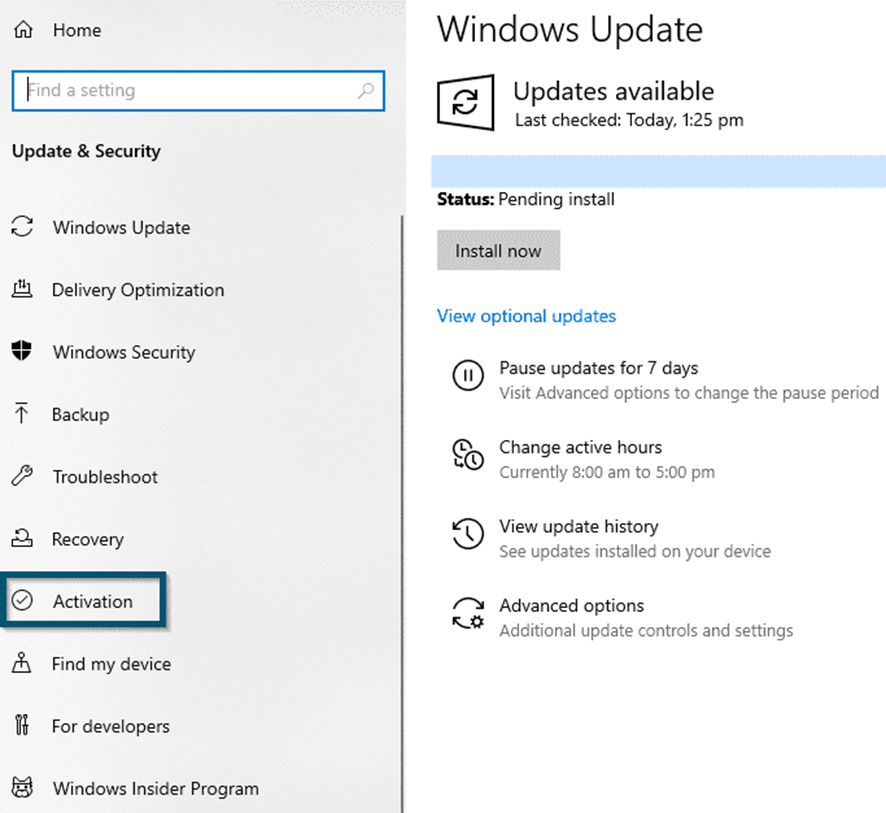This screenshot has width=886, height=813.
Task: Click the Troubleshoot wrench icon
Action: (22, 476)
